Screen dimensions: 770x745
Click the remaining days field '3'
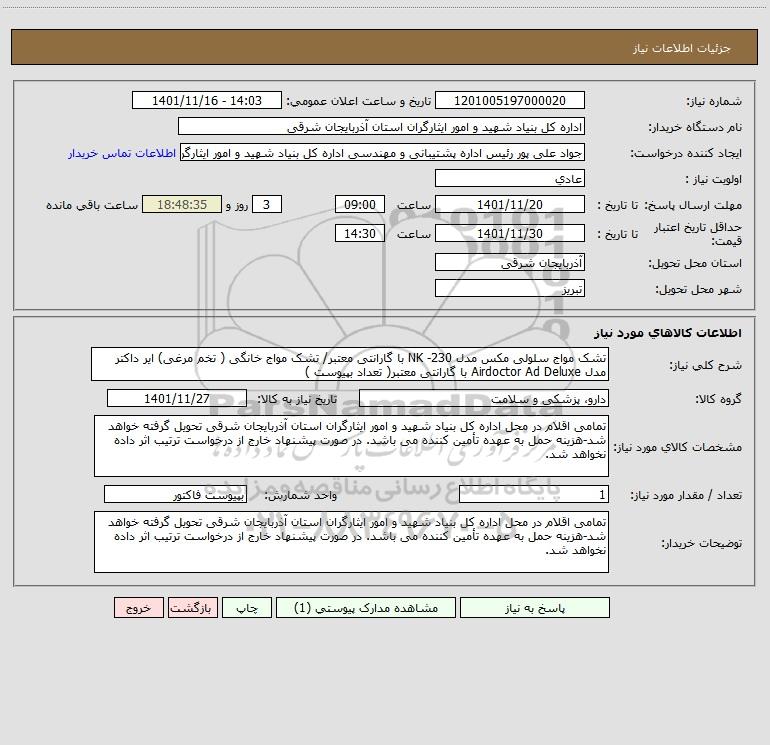[267, 204]
